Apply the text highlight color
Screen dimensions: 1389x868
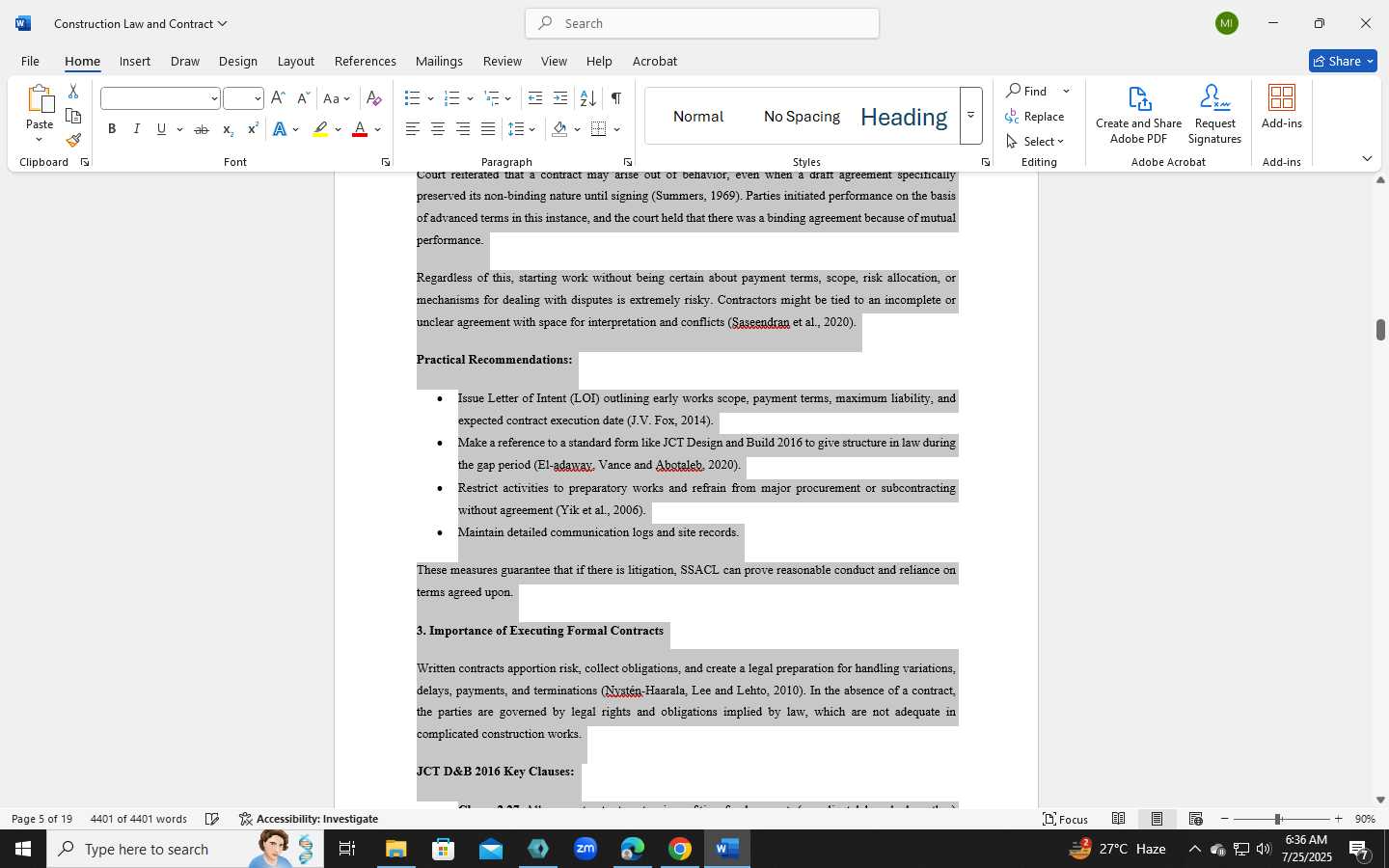click(x=320, y=129)
